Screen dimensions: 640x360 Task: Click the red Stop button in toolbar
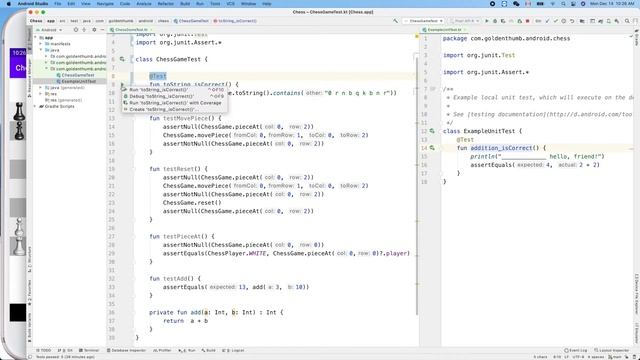pyautogui.click(x=528, y=21)
